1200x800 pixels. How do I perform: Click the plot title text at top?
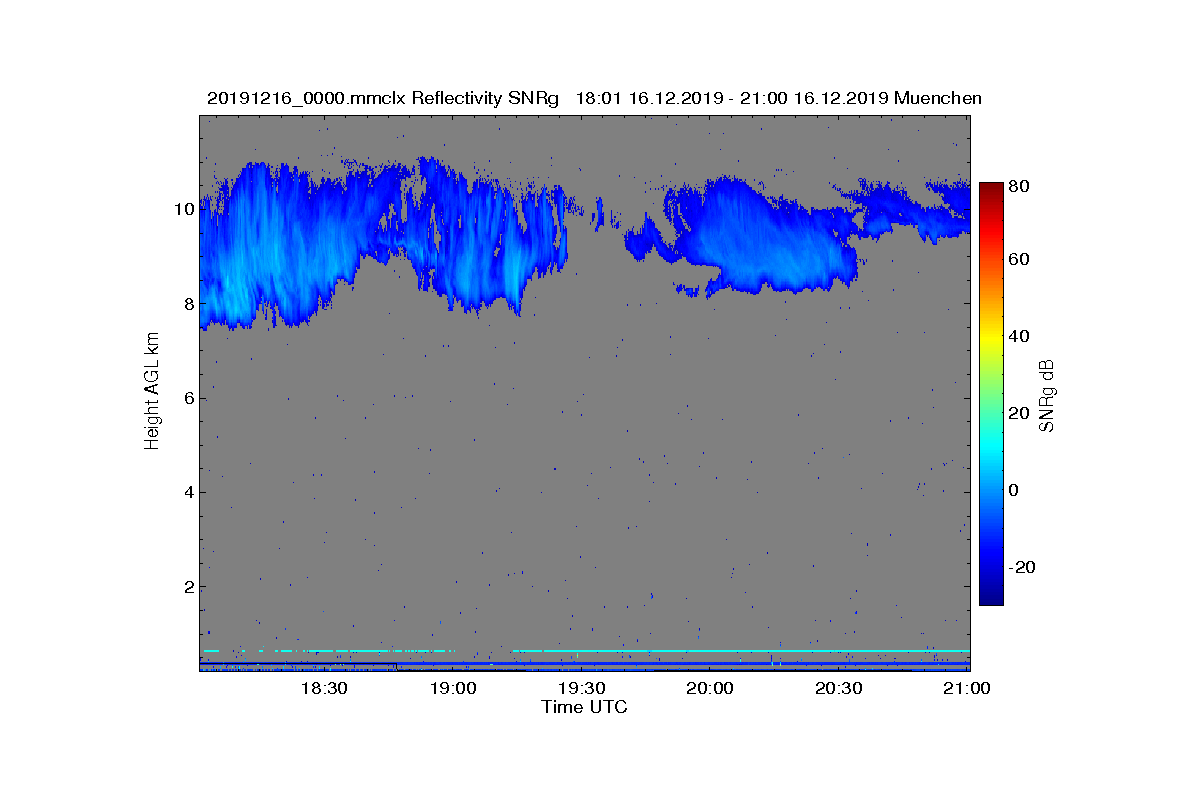(x=594, y=98)
